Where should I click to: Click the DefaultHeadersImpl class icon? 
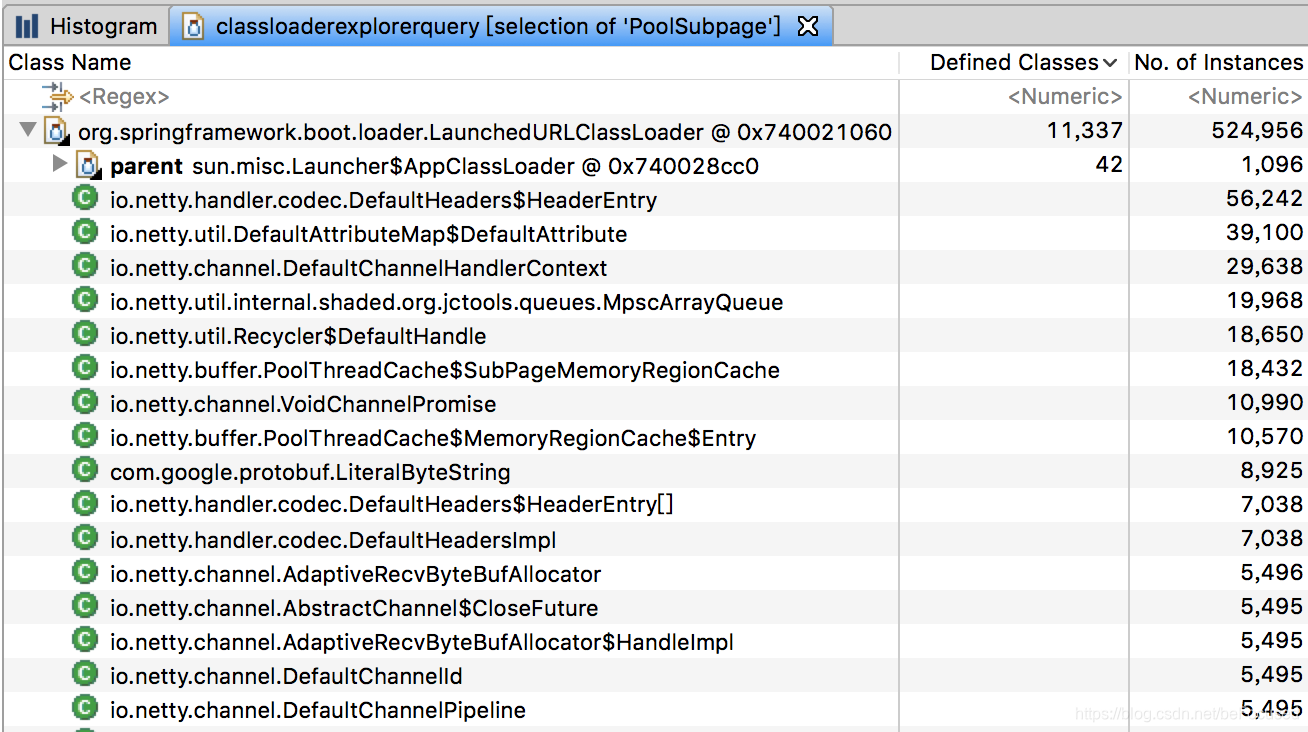[85, 538]
